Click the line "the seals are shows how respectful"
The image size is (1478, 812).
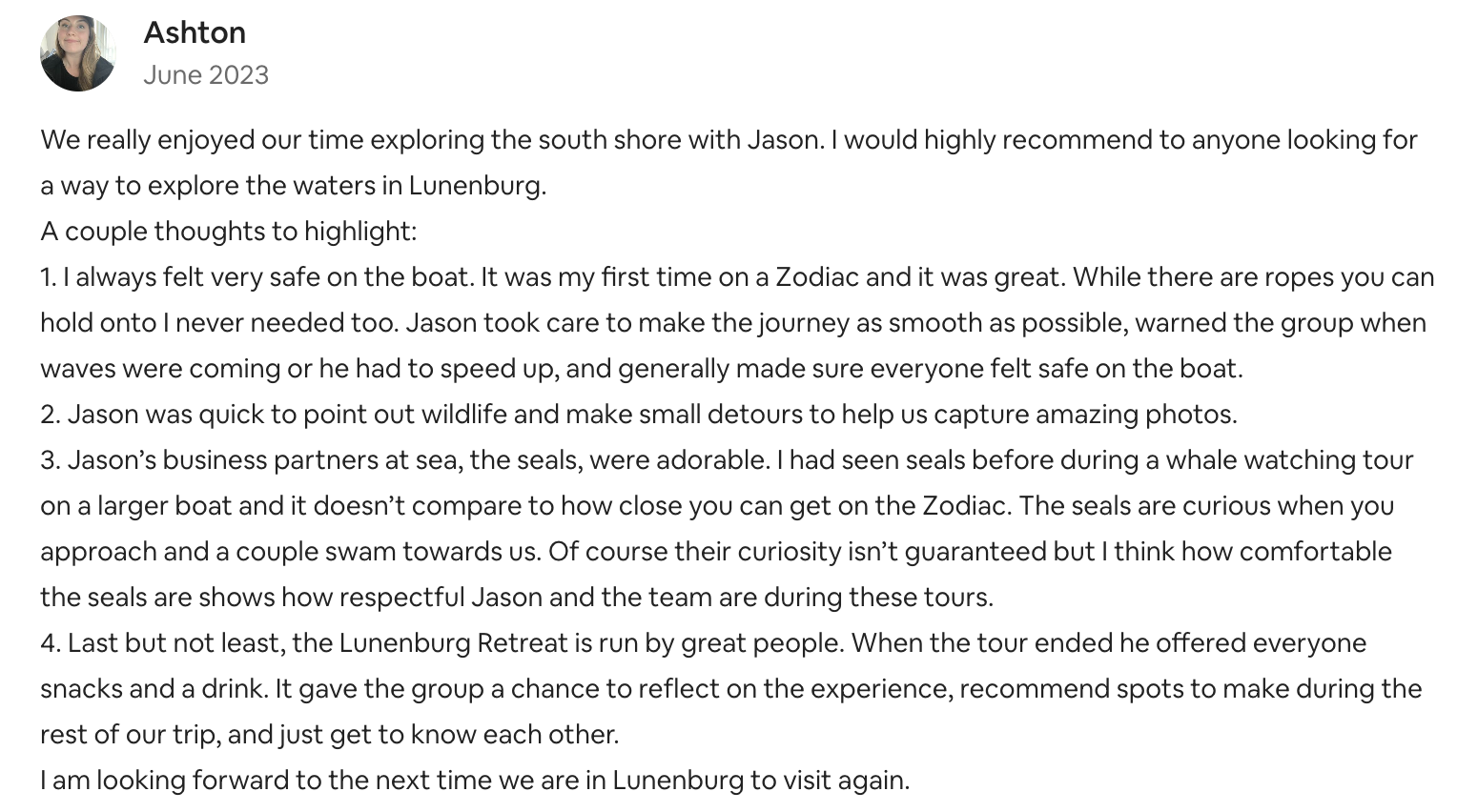(x=517, y=598)
